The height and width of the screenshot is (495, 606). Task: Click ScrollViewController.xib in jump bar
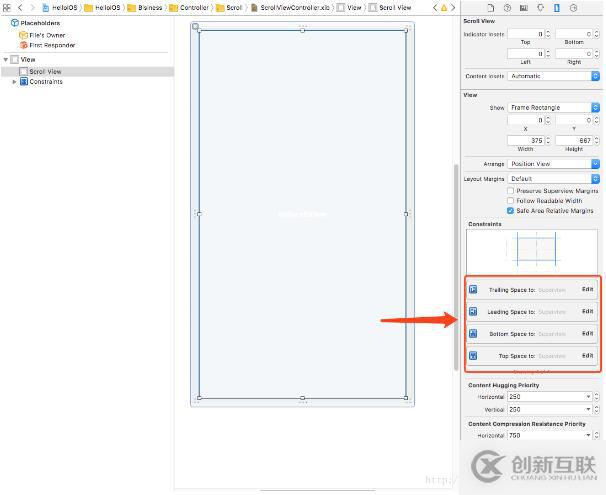point(291,7)
